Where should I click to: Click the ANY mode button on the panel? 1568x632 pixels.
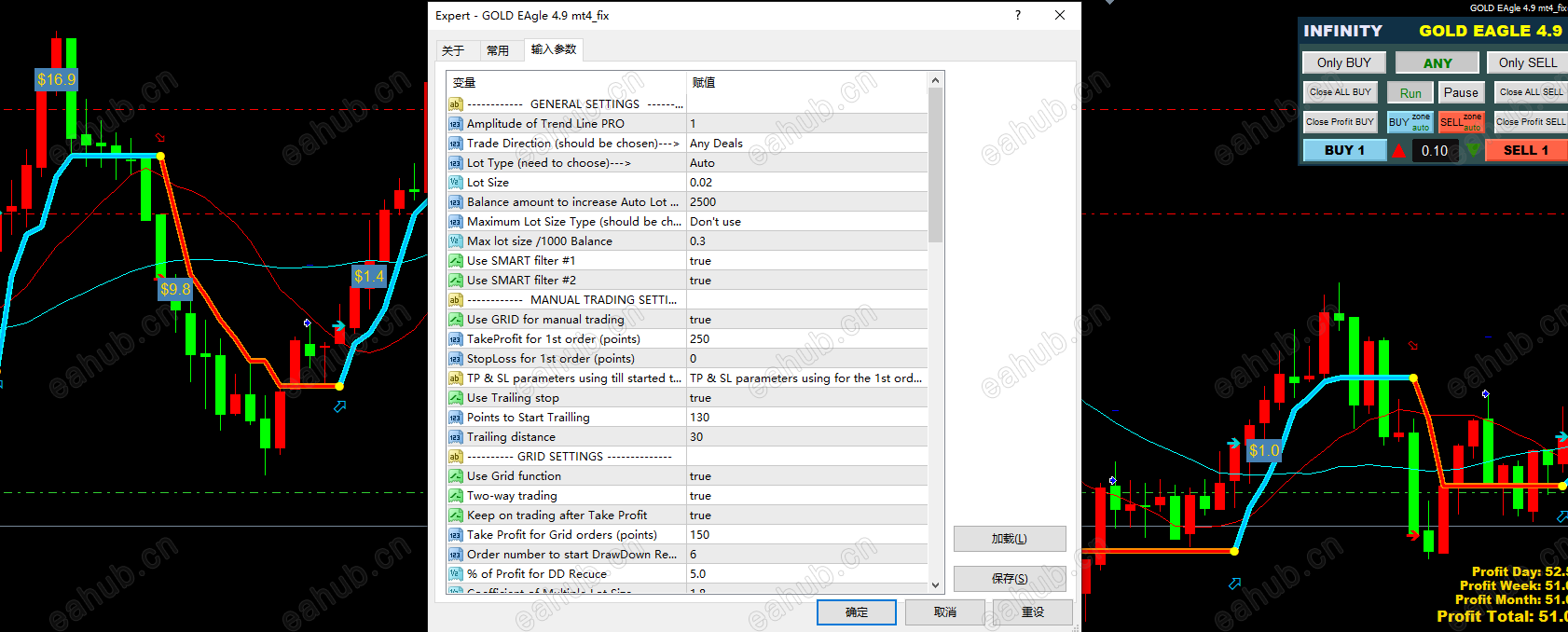pos(1437,62)
